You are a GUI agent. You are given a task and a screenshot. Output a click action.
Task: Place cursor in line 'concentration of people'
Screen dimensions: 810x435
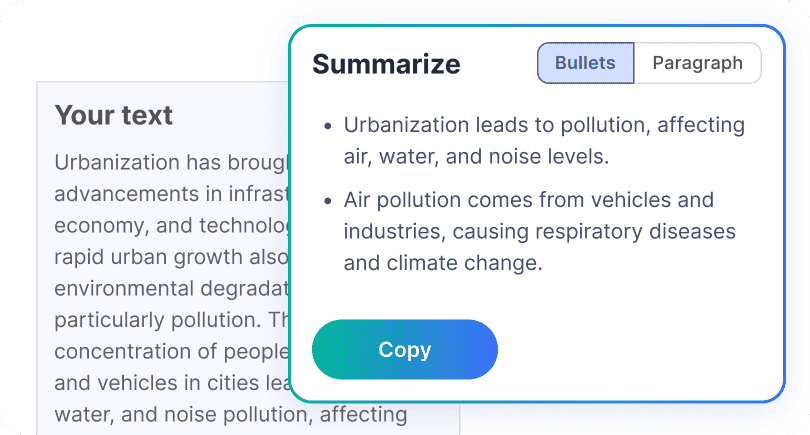coord(172,352)
